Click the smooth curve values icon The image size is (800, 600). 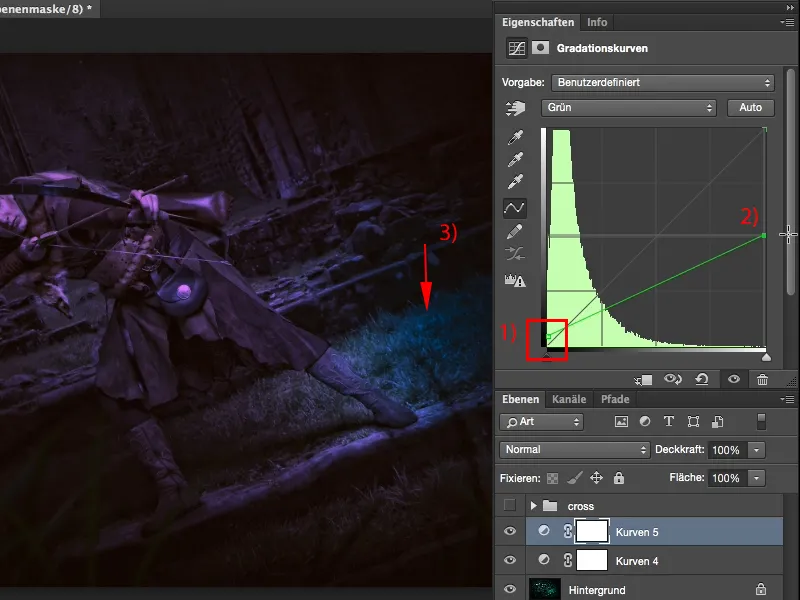(515, 254)
